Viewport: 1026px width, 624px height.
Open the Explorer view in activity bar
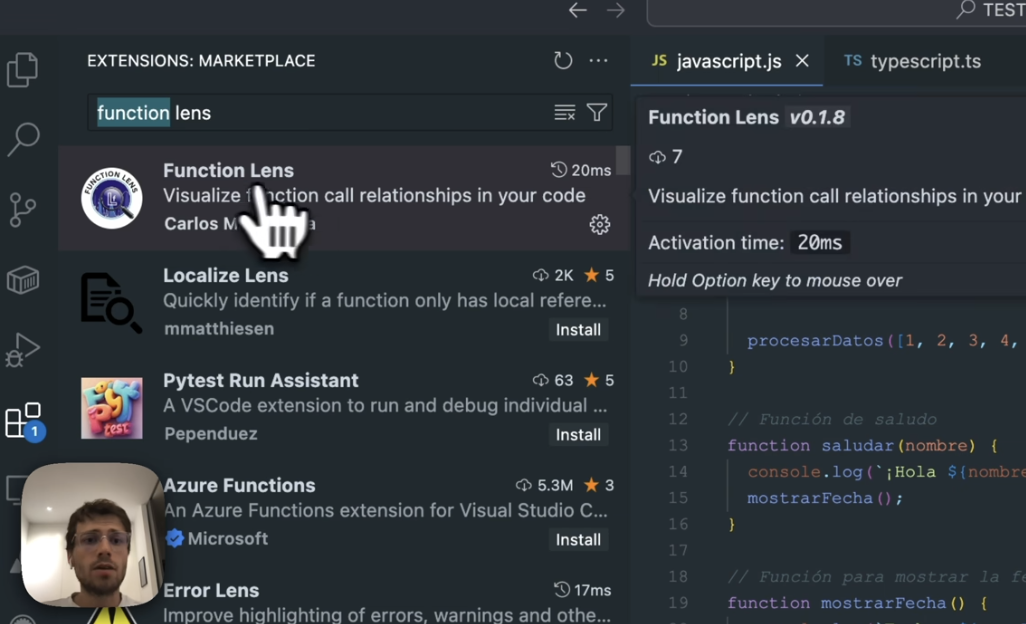click(23, 69)
